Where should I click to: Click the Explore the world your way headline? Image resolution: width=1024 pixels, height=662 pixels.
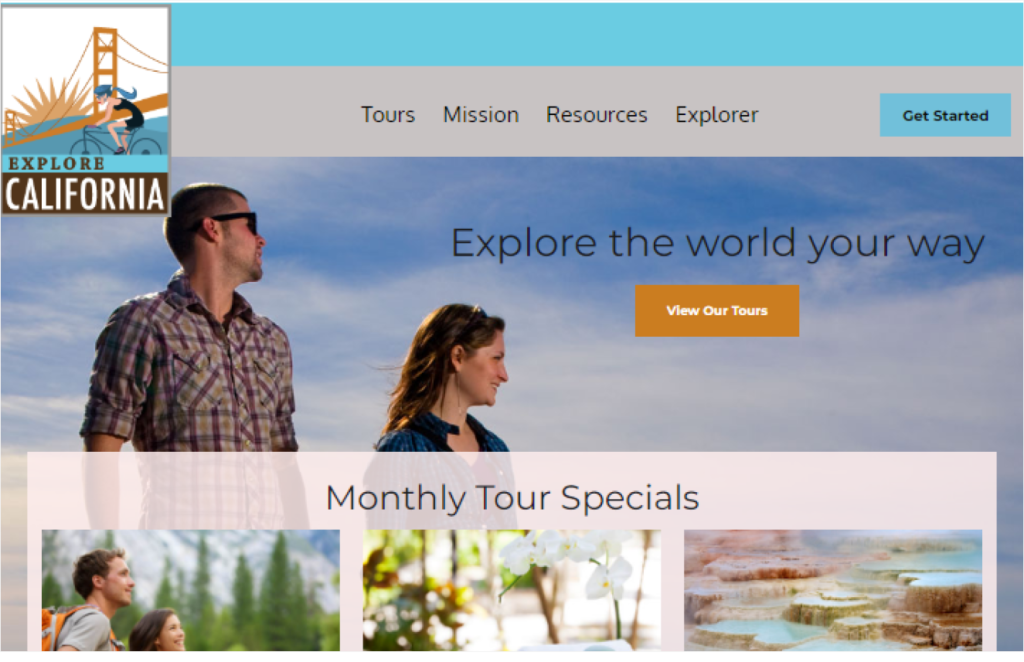(717, 244)
